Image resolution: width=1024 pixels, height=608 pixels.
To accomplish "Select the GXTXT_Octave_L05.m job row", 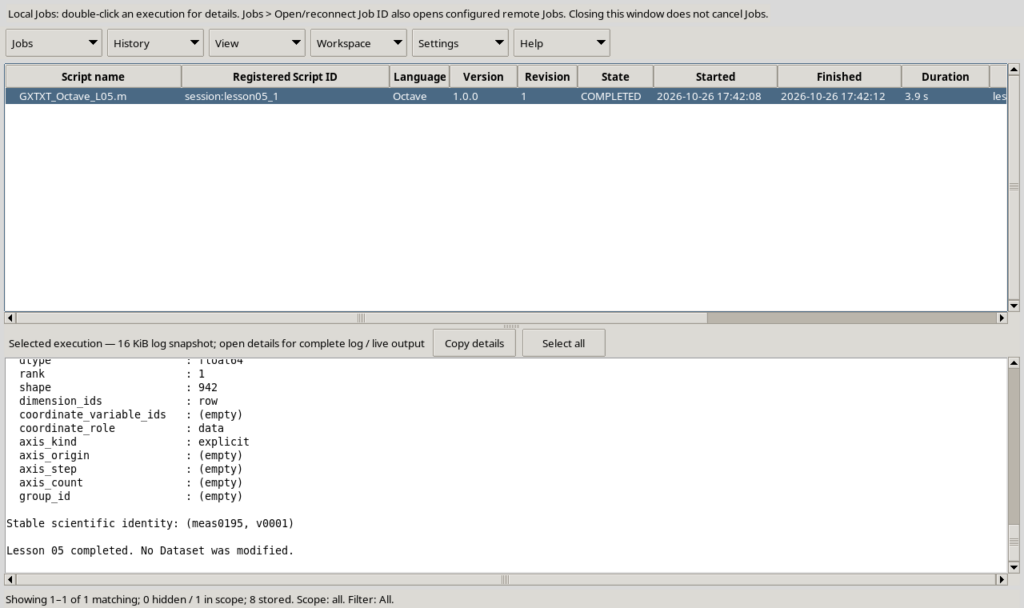I will point(506,96).
